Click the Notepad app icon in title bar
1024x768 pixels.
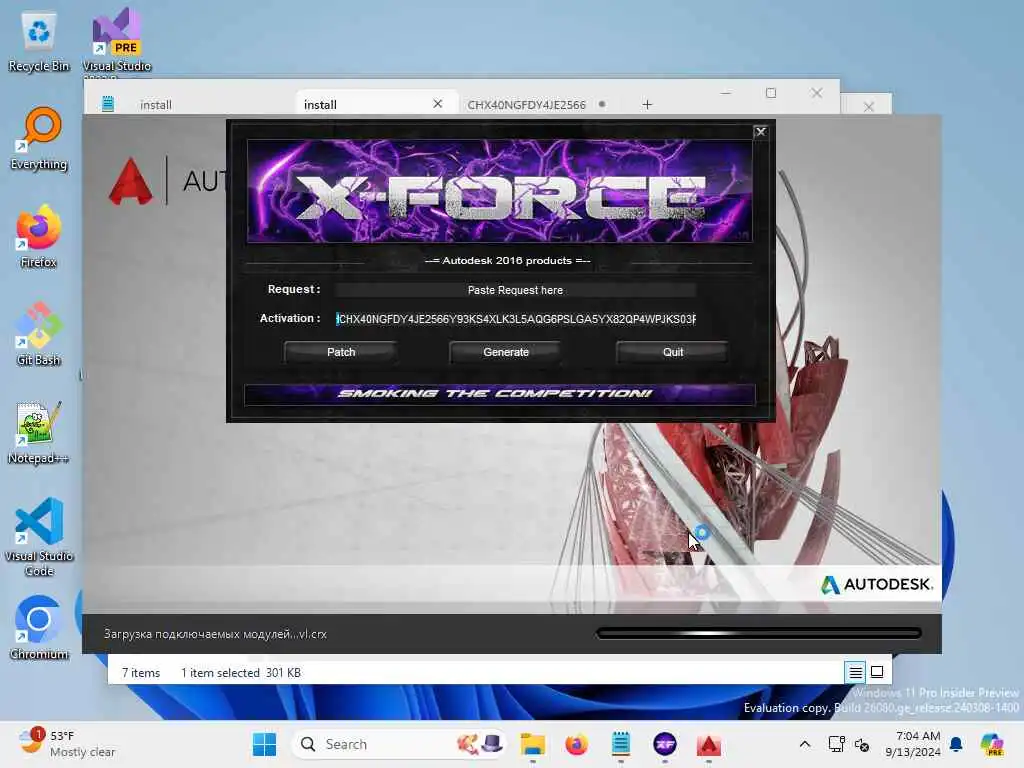(x=108, y=104)
